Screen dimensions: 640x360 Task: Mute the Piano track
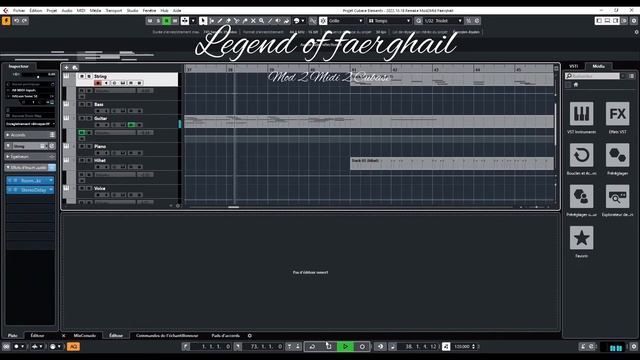click(x=82, y=146)
